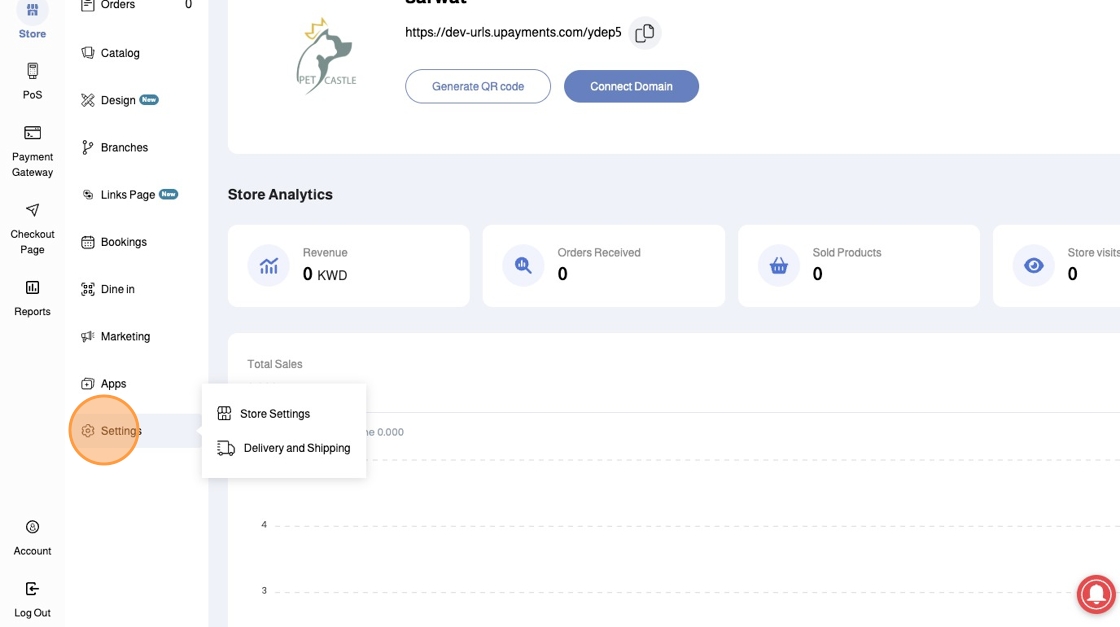Image resolution: width=1120 pixels, height=627 pixels.
Task: Click the Connect Domain button
Action: 631,86
